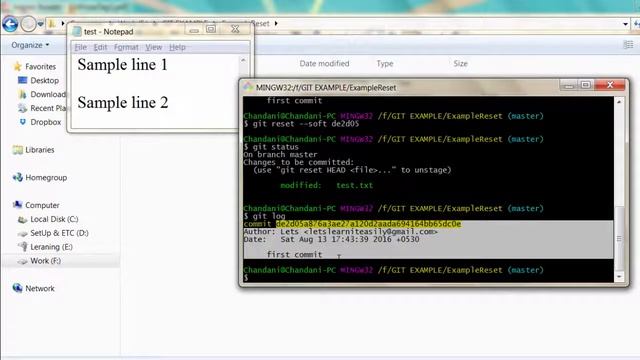Minimize the MINGW32 terminal window
The height and width of the screenshot is (360, 640).
(x=569, y=85)
